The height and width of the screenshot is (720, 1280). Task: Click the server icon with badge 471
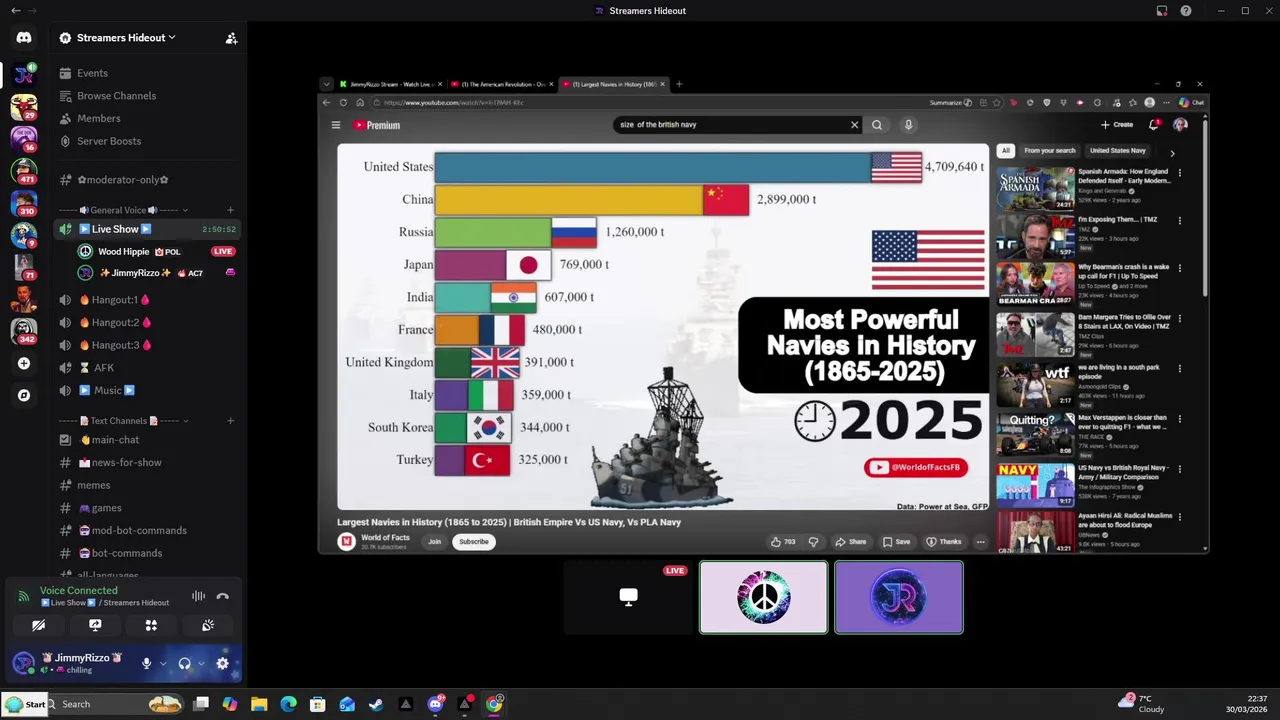click(24, 171)
